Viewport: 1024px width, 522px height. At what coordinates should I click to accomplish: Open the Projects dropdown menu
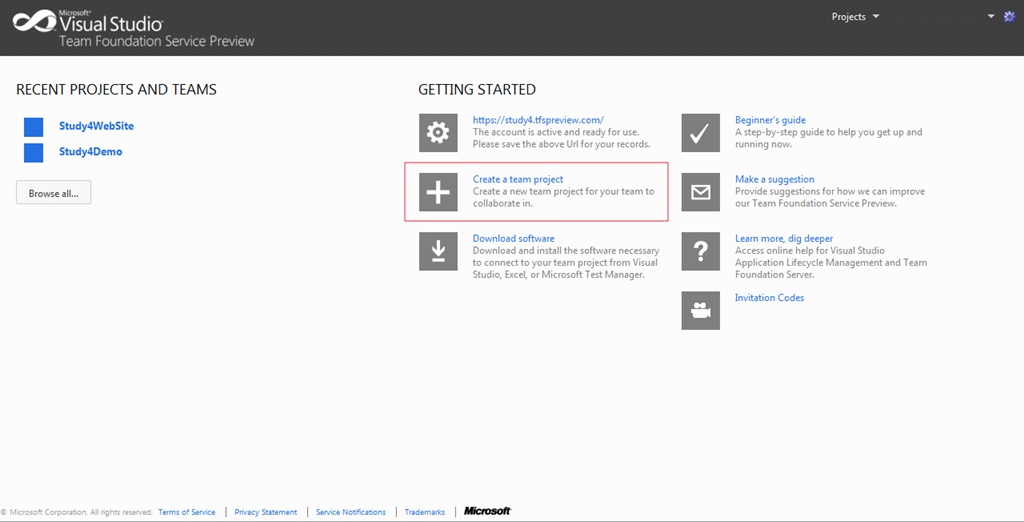pos(856,17)
